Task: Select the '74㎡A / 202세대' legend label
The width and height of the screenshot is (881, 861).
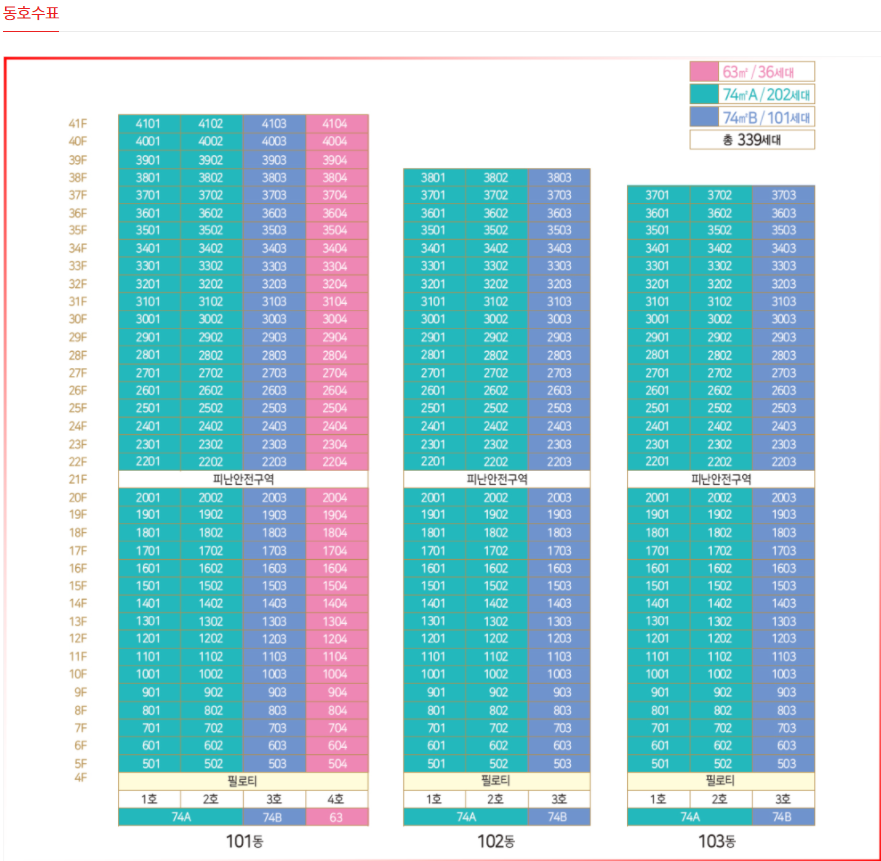Action: (x=766, y=94)
